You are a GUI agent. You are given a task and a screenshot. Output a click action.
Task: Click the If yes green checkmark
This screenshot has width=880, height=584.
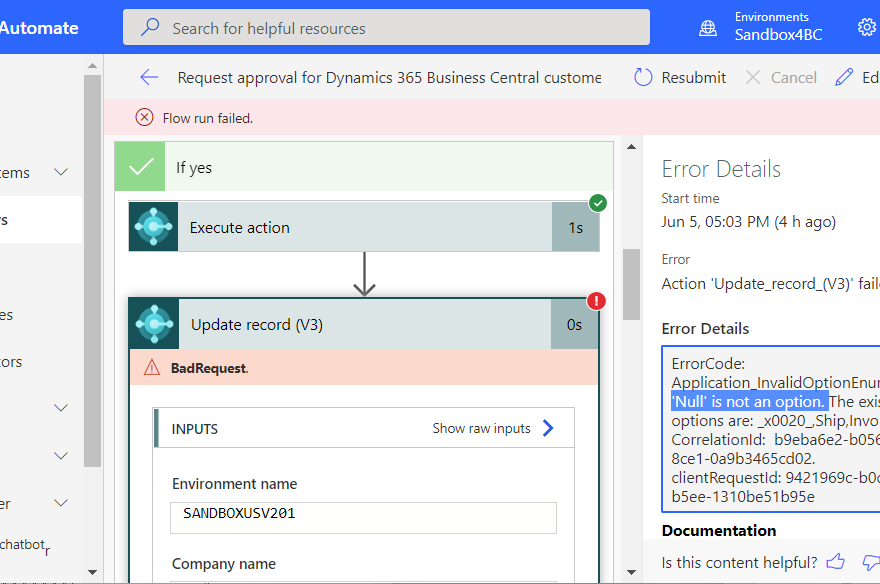(140, 167)
